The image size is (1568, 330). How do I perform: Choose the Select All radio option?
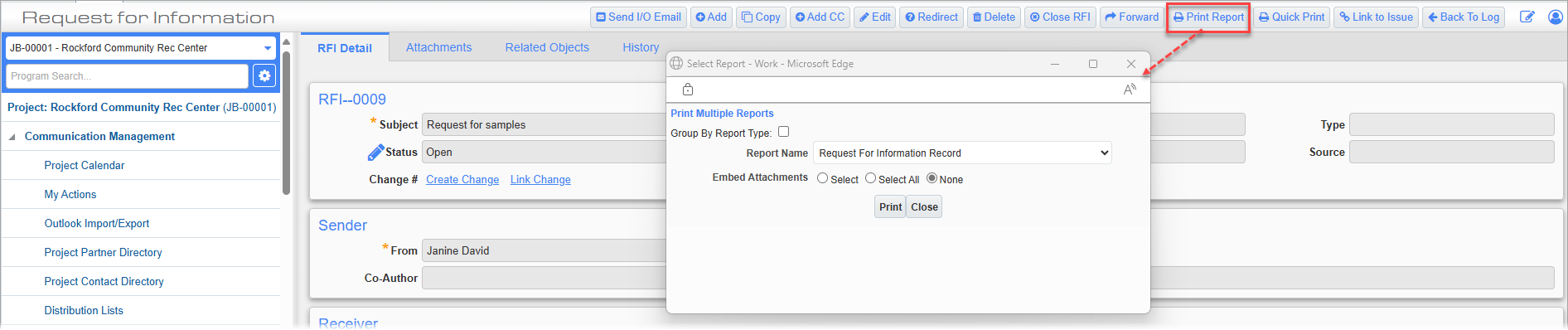(870, 178)
